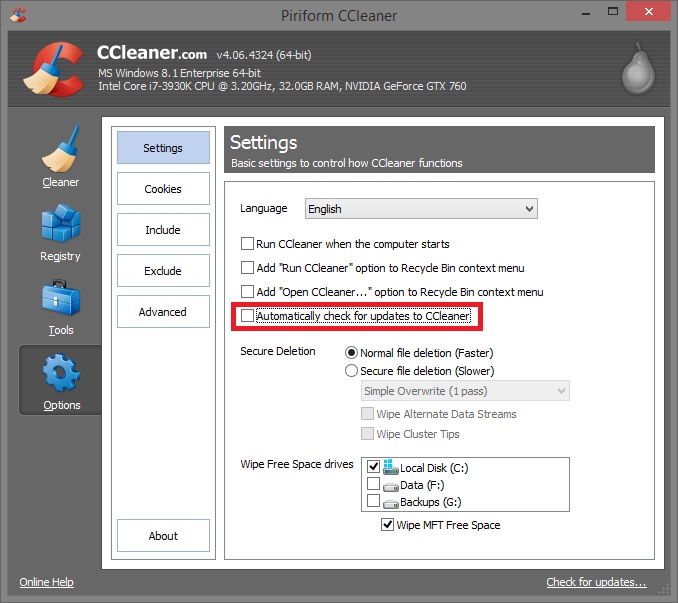Enable Run CCleaner when the computer starts
678x603 pixels.
(247, 243)
